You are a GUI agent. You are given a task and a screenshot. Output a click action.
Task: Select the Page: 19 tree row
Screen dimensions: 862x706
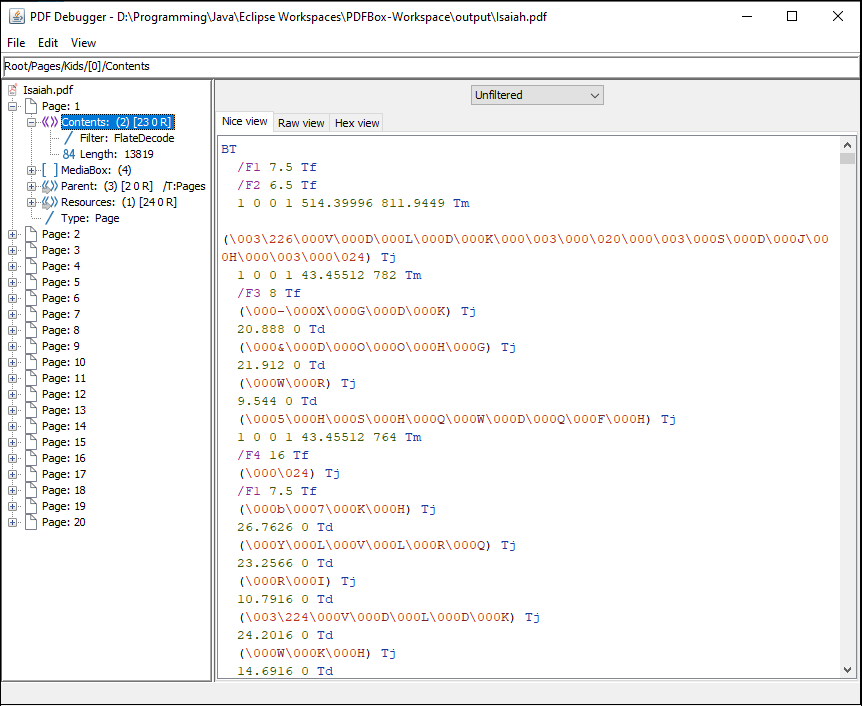[x=63, y=506]
